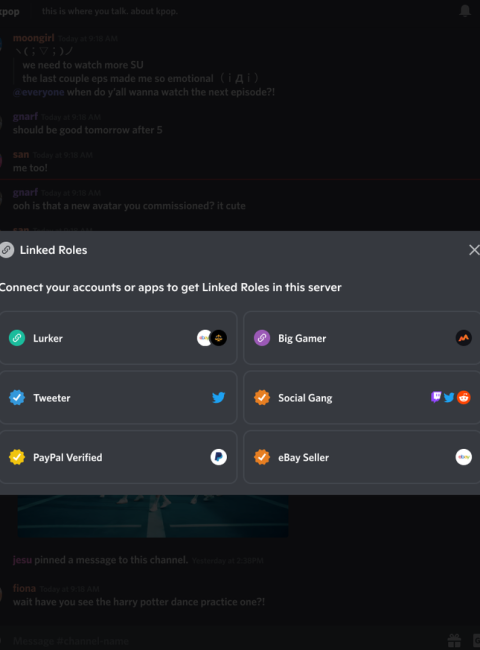Close the Linked Roles dialog

[474, 250]
